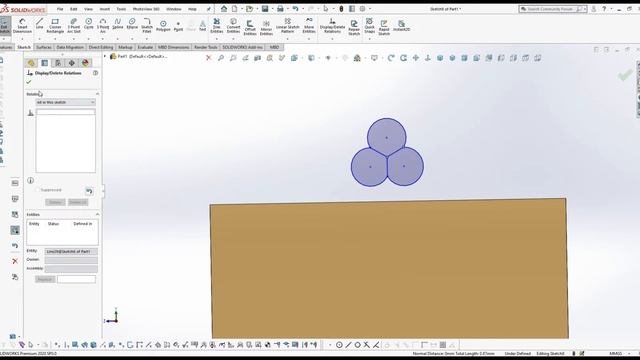Select the Ellipse tool

[x=132, y=24]
